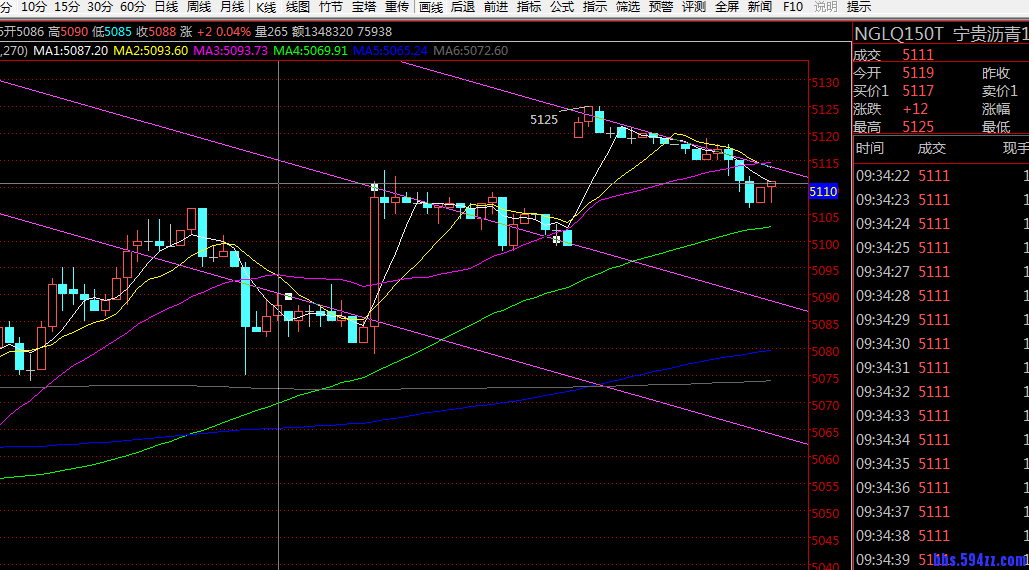The image size is (1029, 570).
Task: Open the 月线 monthly chart
Action: tap(231, 7)
